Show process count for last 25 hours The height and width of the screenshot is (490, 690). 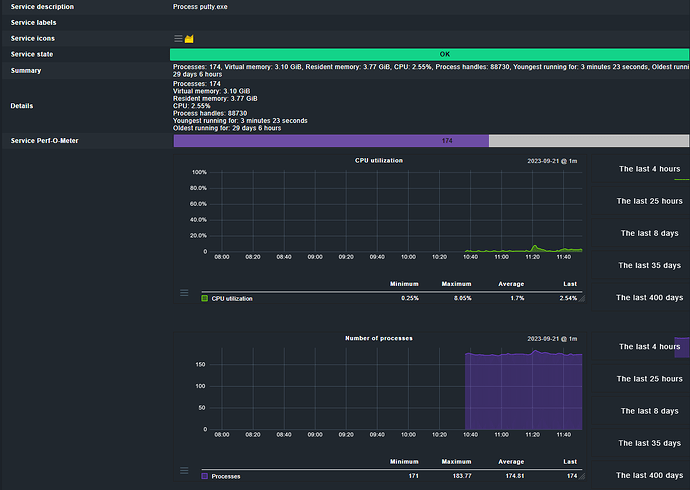click(x=648, y=379)
